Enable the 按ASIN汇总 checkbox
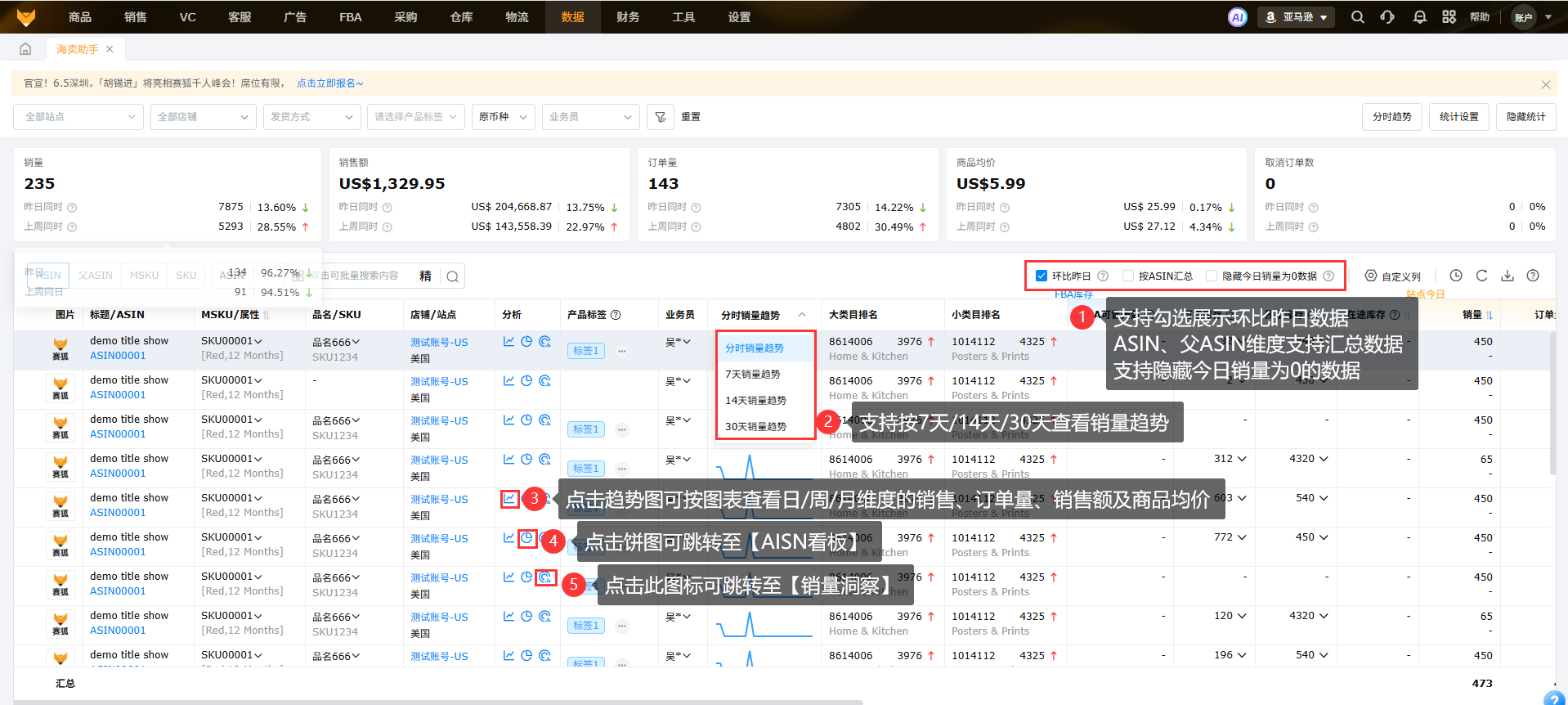 1128,276
